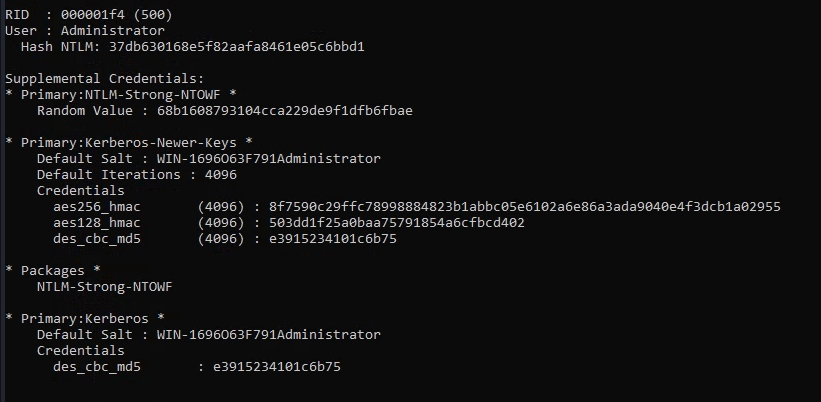Click the last des_cbc_md5 key value

[x=277, y=366]
